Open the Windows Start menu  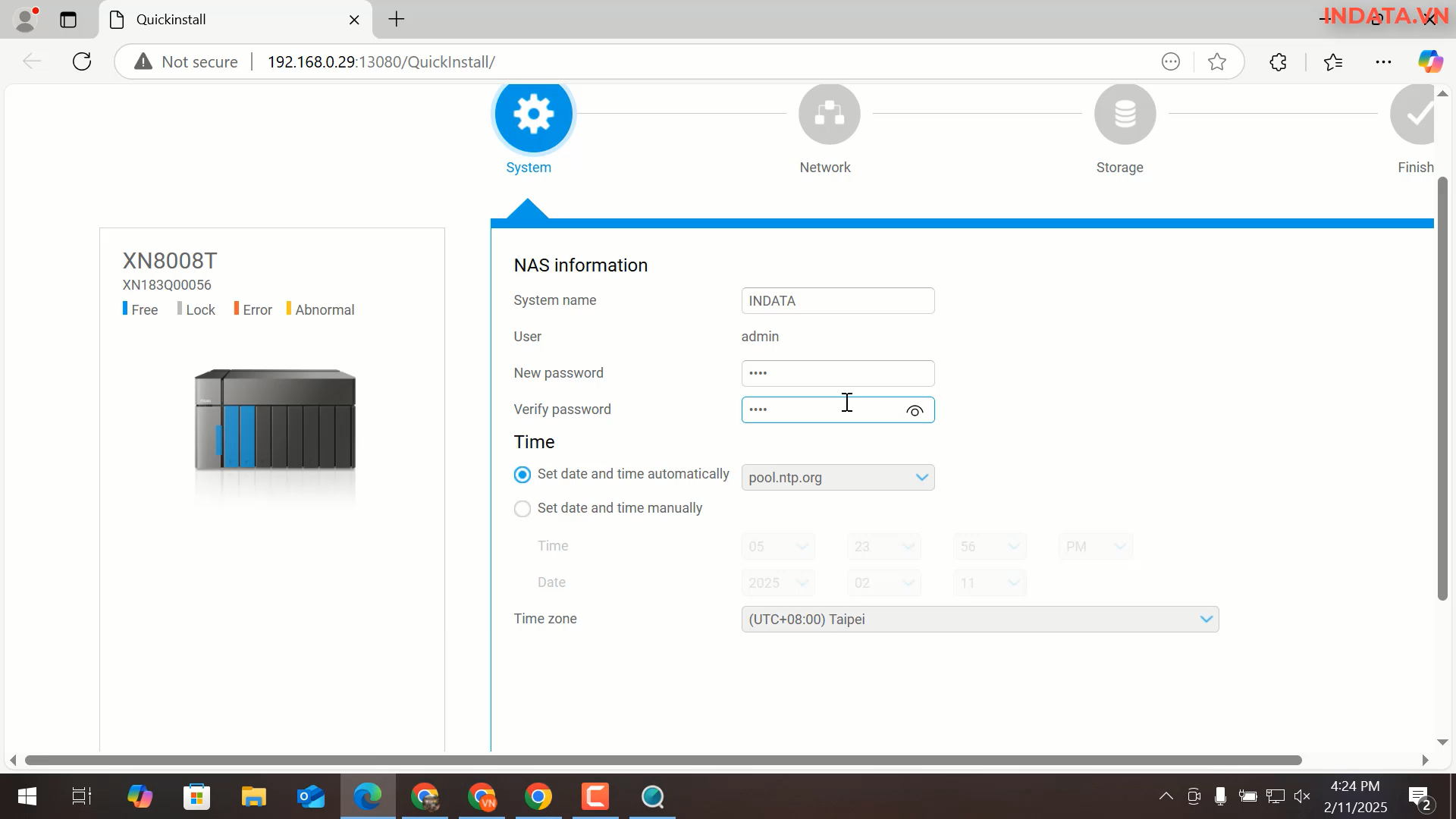[x=27, y=796]
